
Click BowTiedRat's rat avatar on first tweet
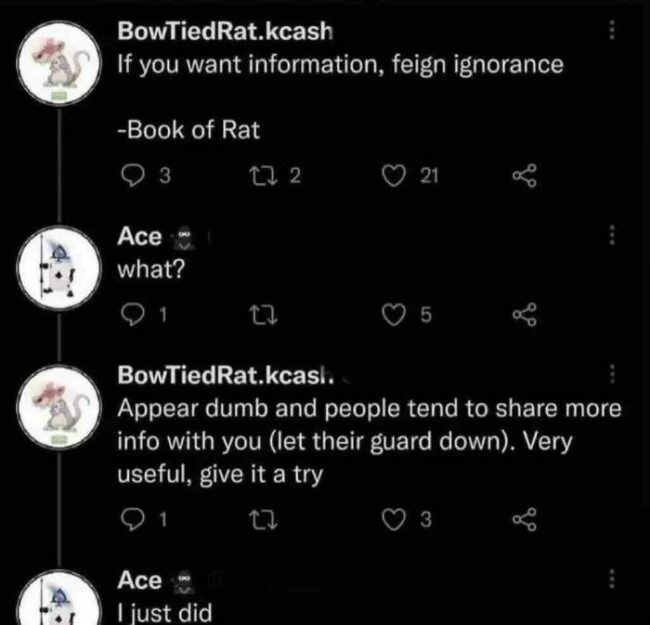point(61,62)
